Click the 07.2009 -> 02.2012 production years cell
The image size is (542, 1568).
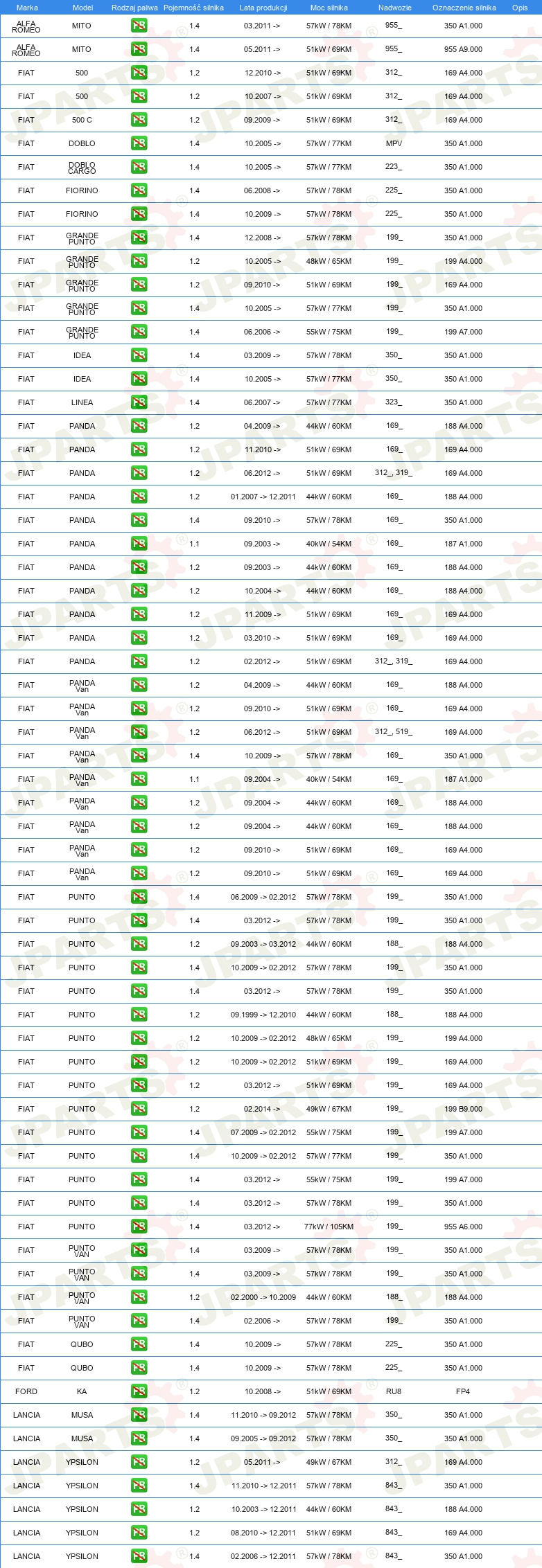pos(263,1132)
